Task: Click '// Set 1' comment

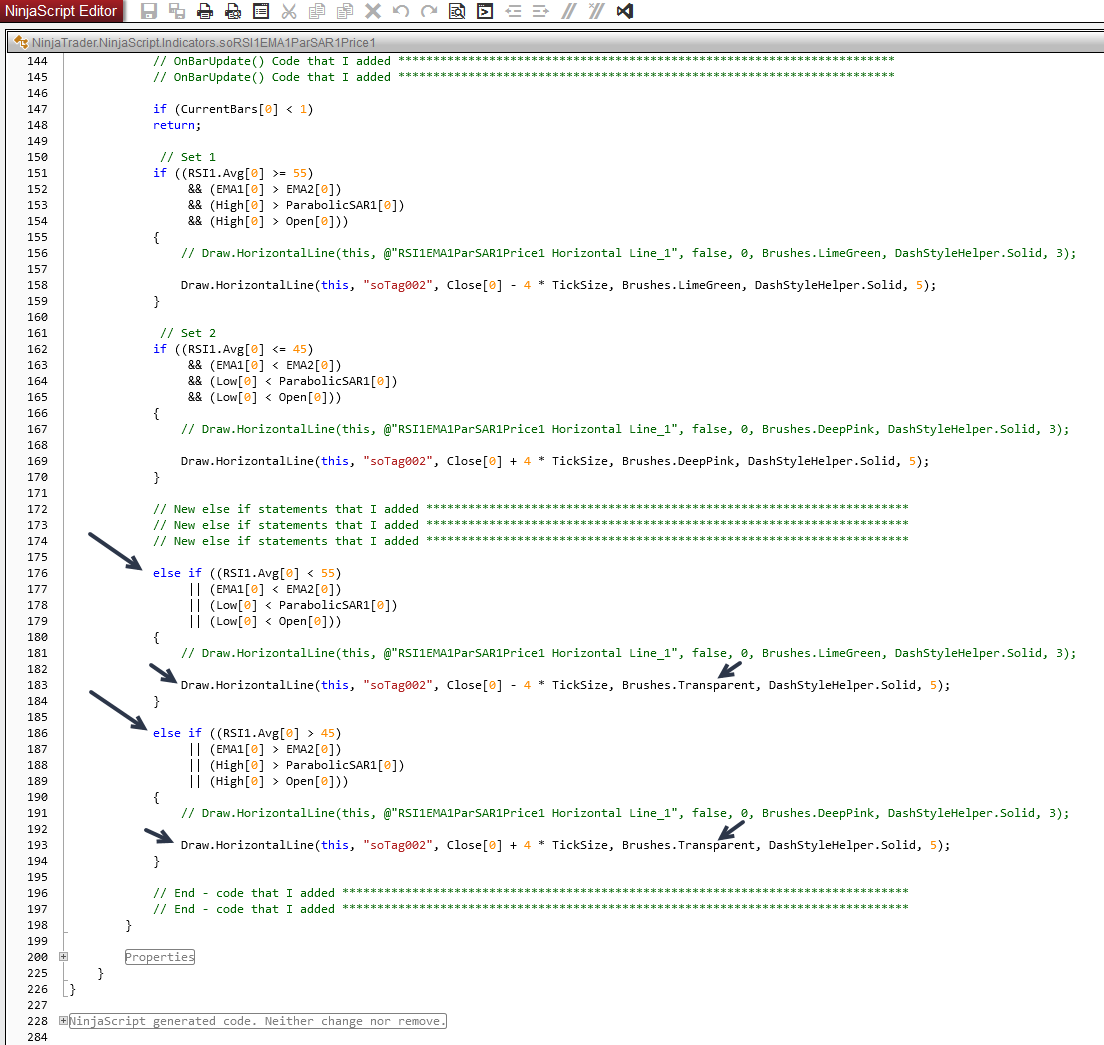Action: [188, 157]
